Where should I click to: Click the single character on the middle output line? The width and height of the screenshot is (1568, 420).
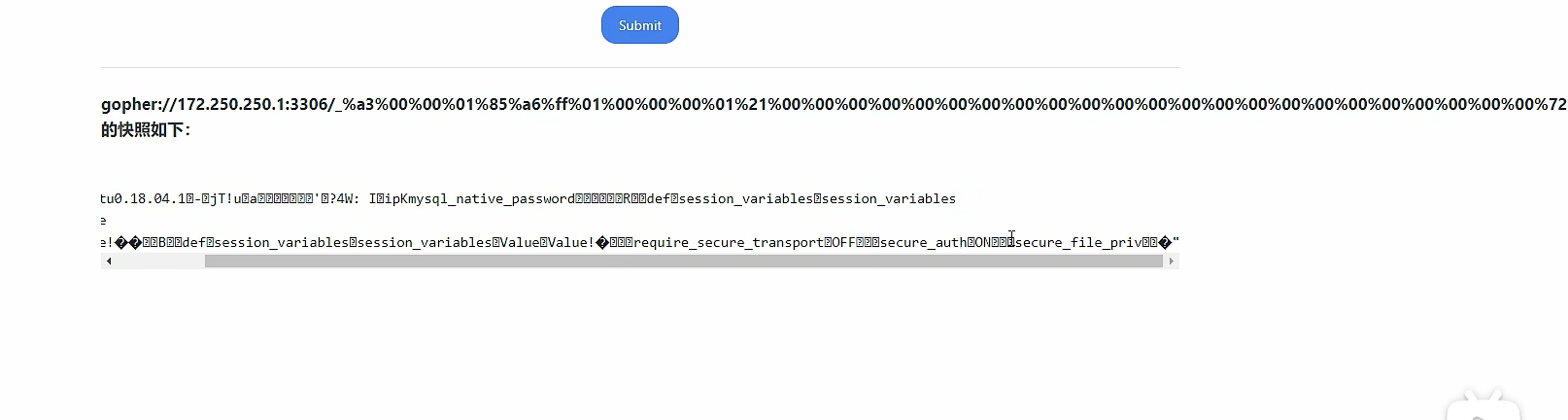pos(103,222)
